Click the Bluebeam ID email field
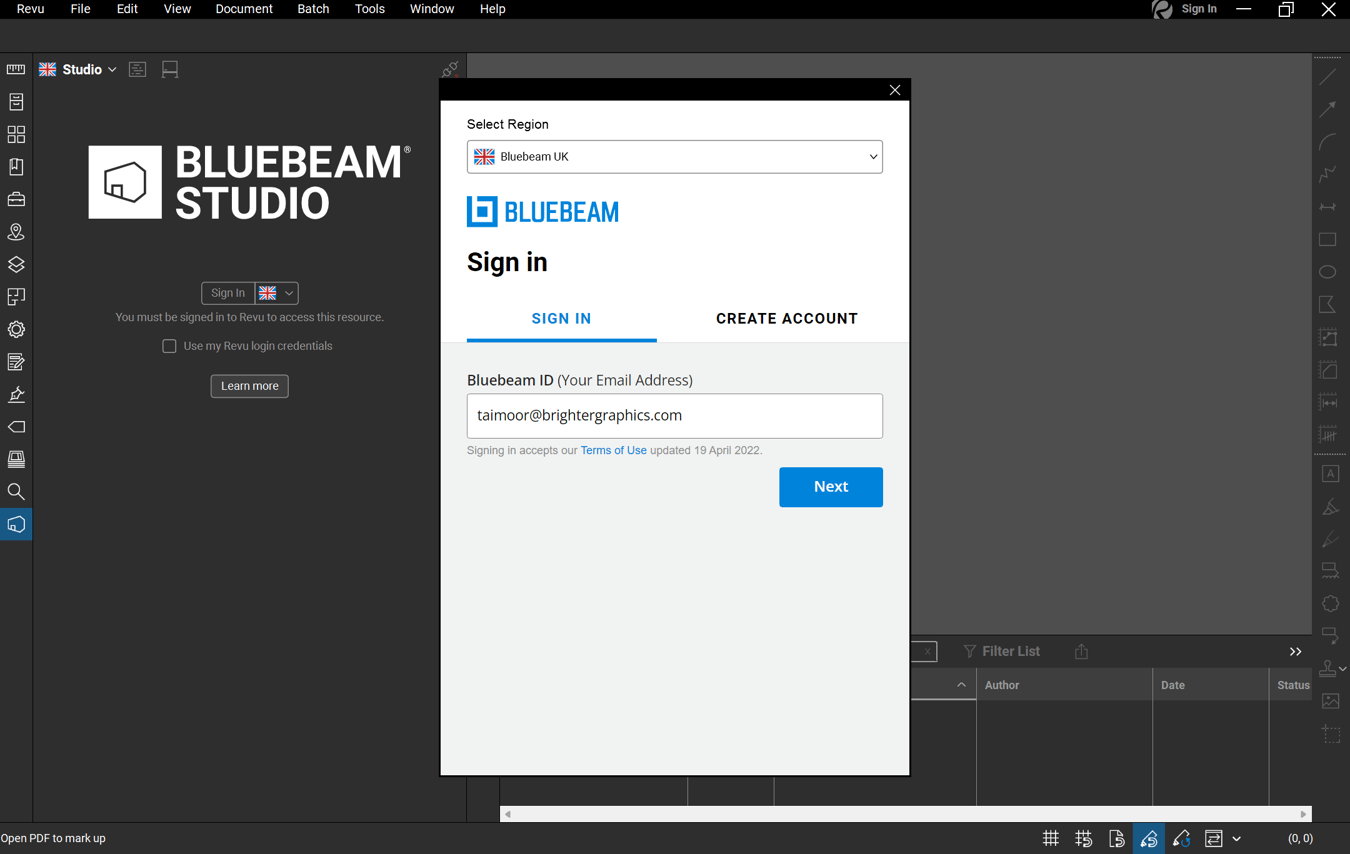The width and height of the screenshot is (1350, 854). pos(674,415)
